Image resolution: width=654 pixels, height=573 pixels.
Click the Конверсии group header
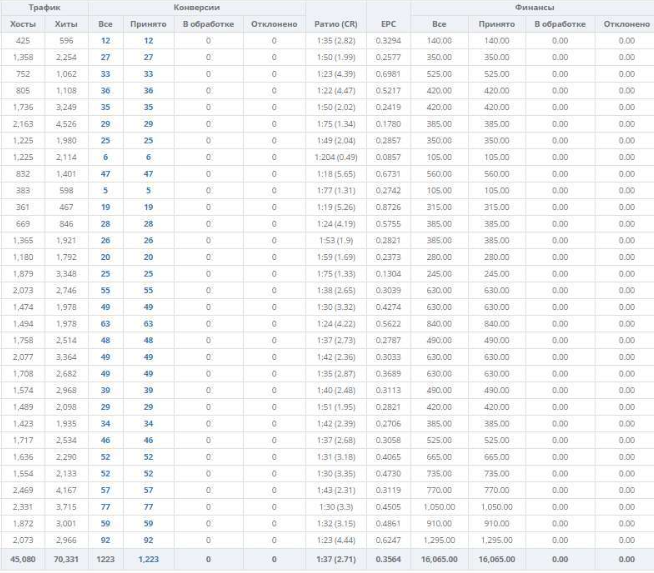(196, 8)
